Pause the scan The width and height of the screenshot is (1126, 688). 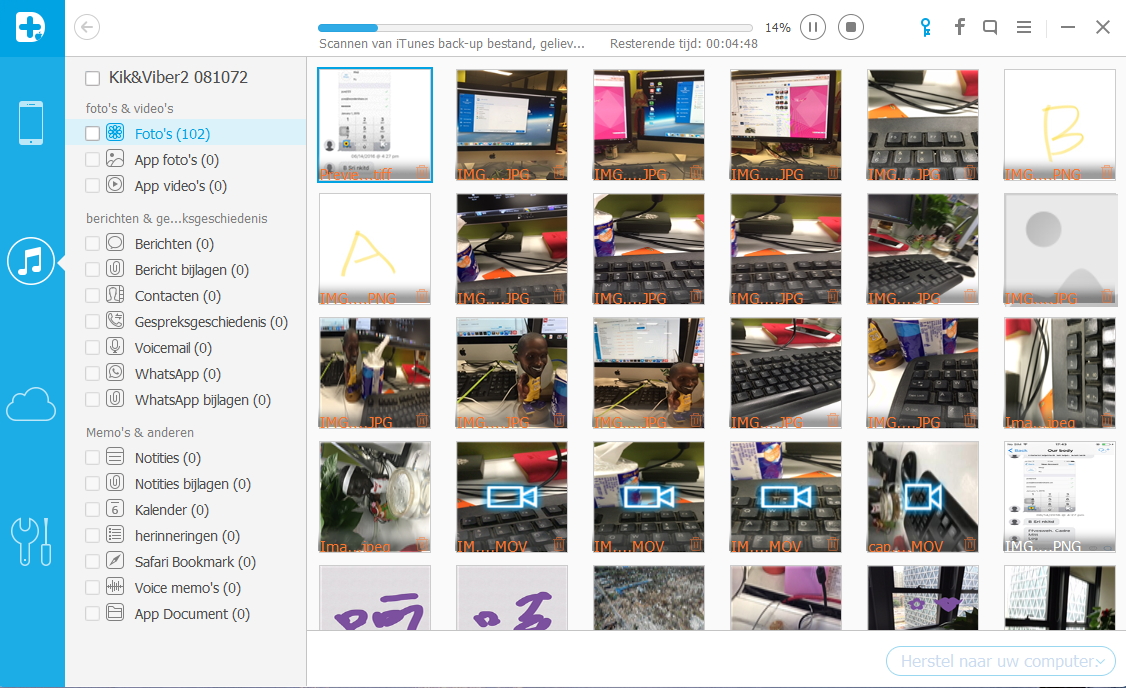tap(813, 27)
